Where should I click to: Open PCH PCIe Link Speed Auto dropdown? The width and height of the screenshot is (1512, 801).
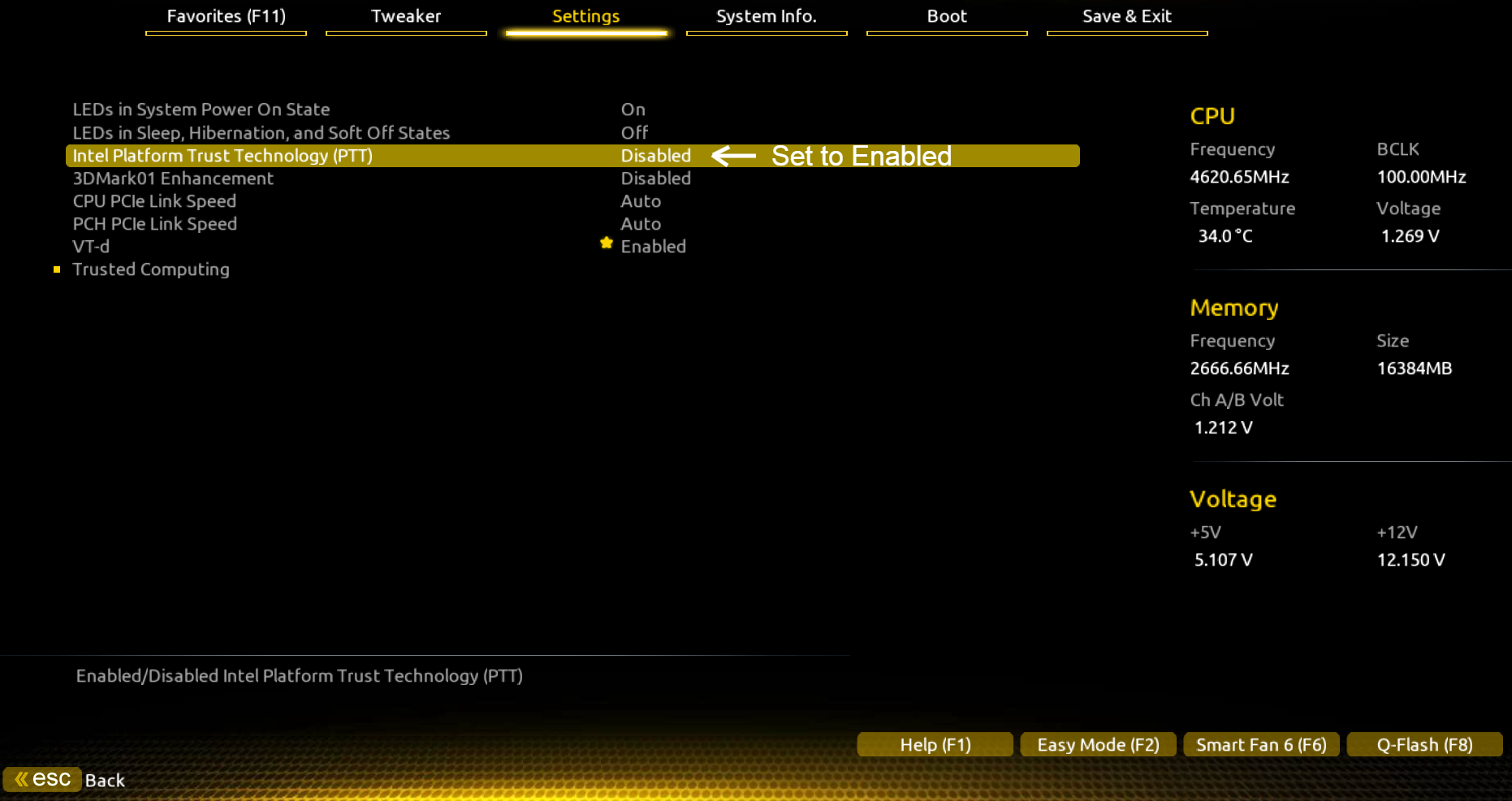pyautogui.click(x=641, y=224)
